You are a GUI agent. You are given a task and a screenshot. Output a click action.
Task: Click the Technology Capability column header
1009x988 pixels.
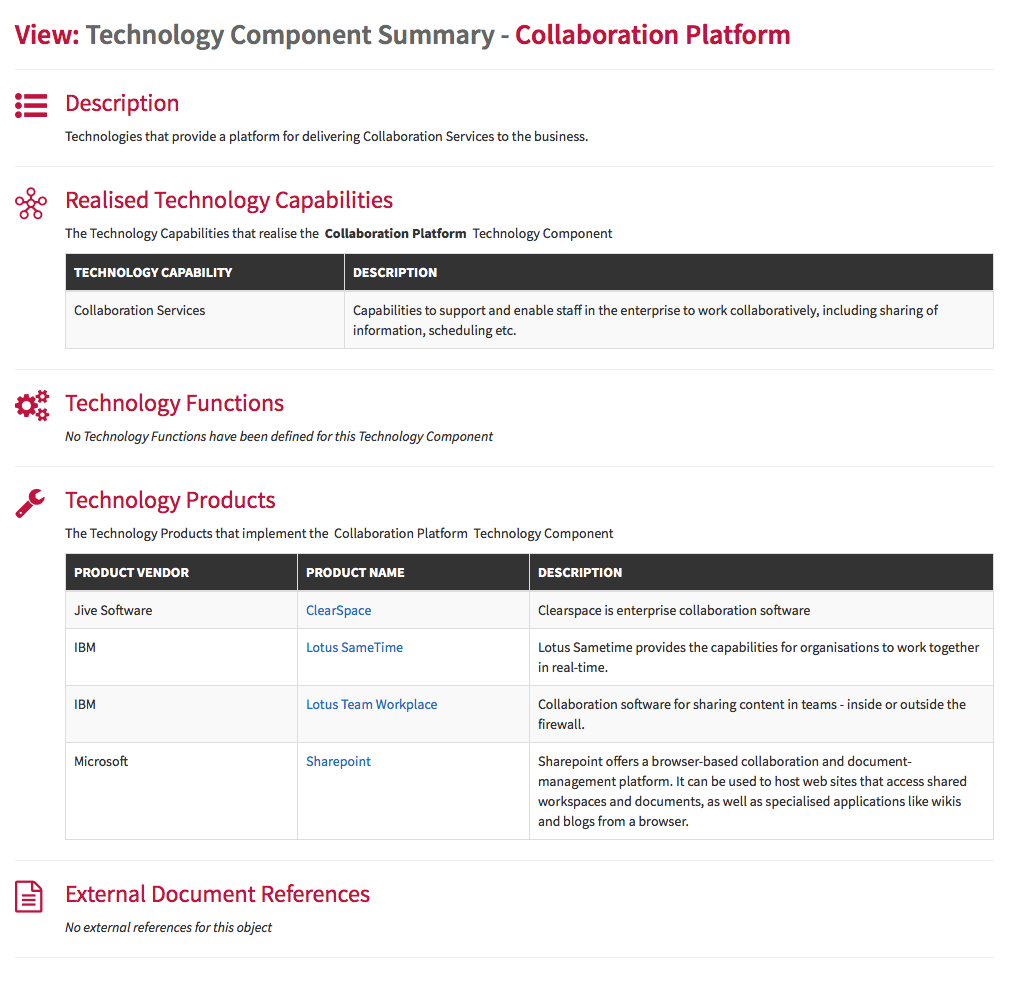pyautogui.click(x=205, y=272)
